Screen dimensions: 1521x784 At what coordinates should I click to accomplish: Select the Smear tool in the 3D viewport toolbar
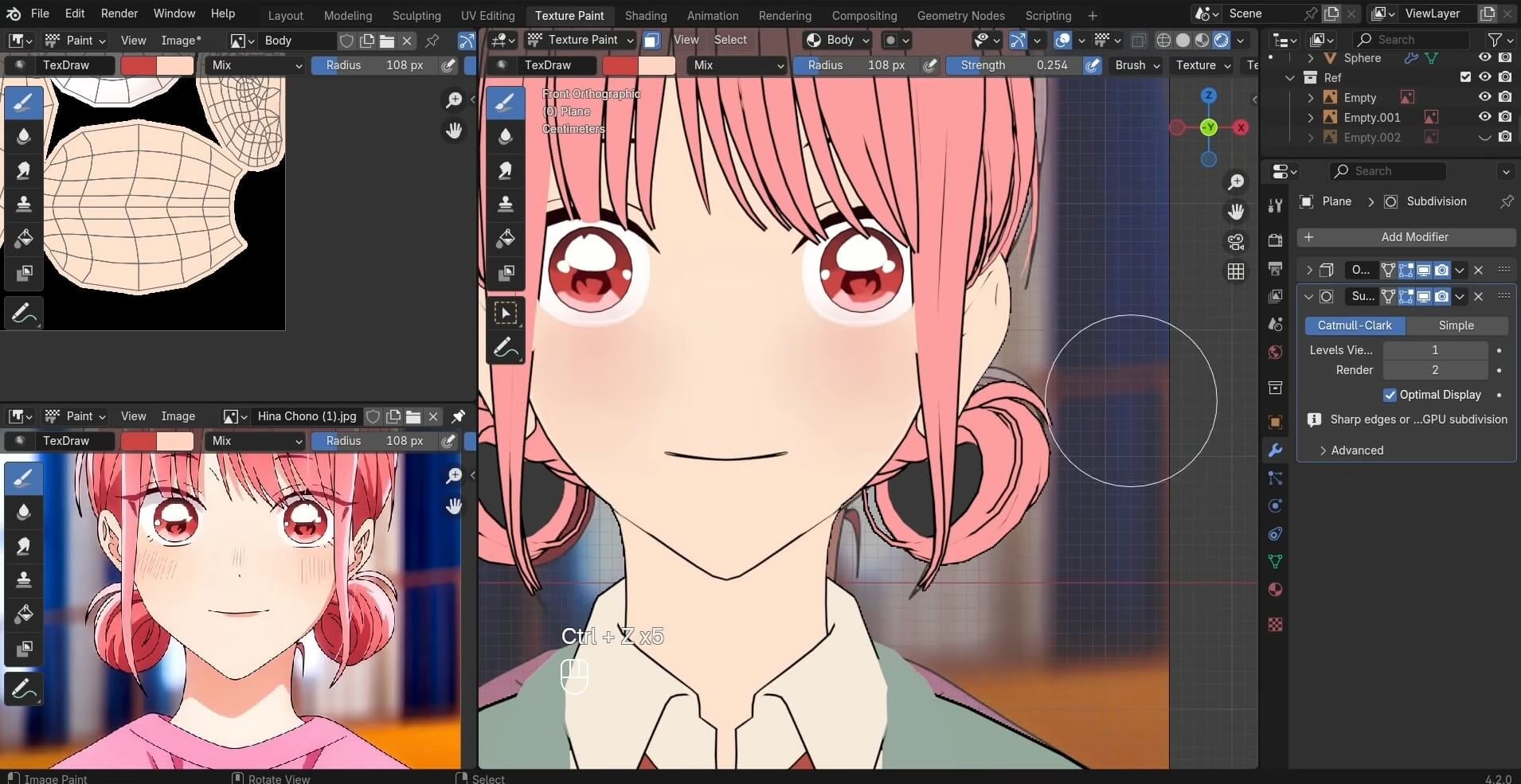pyautogui.click(x=506, y=170)
